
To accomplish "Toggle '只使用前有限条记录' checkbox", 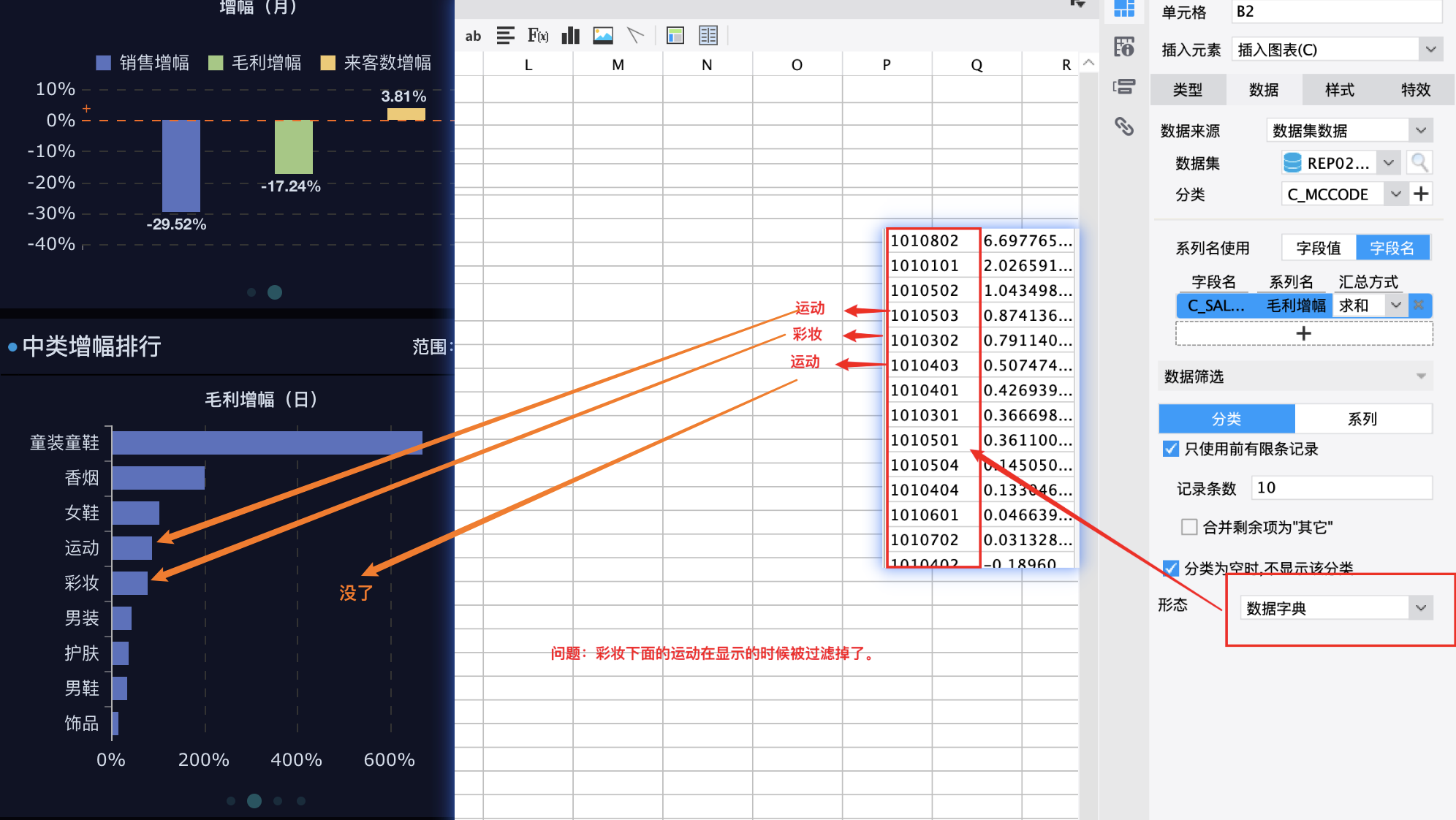I will 1170,449.
